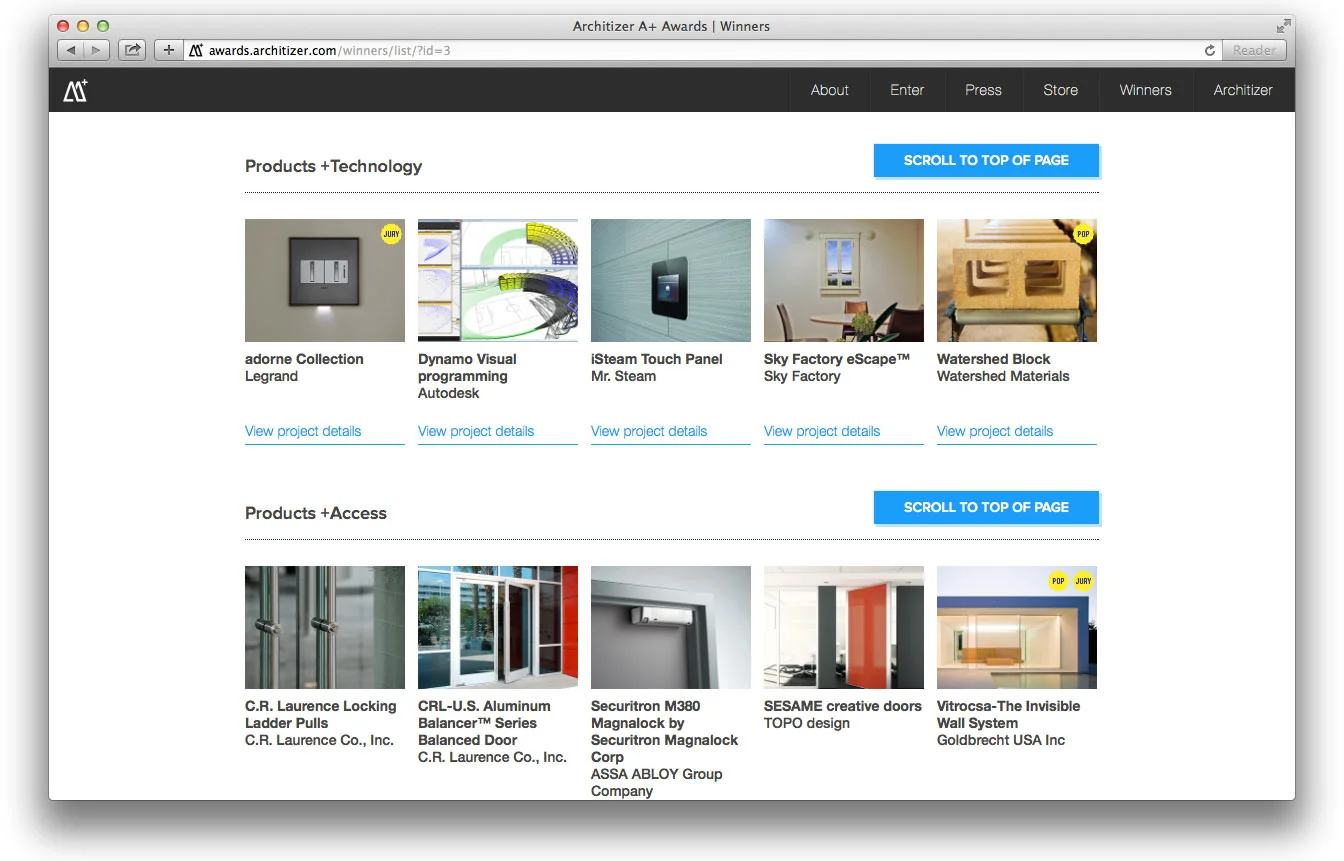
Task: Go forward with the browser forward arrow
Action: click(97, 50)
